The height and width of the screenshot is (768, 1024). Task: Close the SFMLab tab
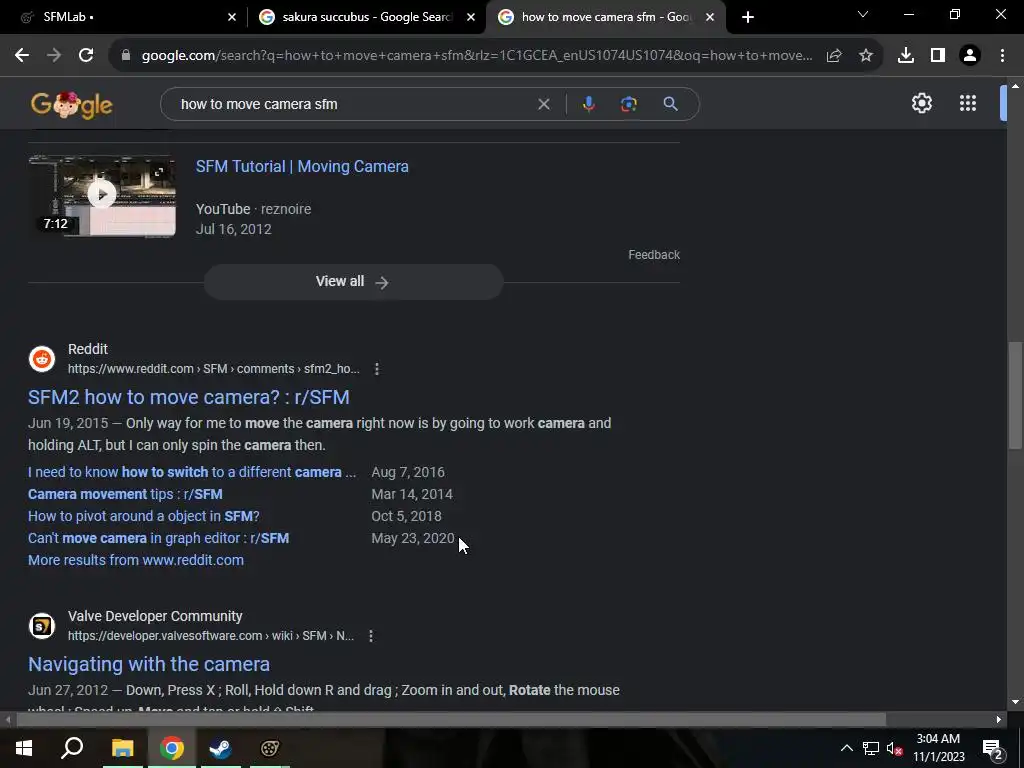(x=232, y=17)
